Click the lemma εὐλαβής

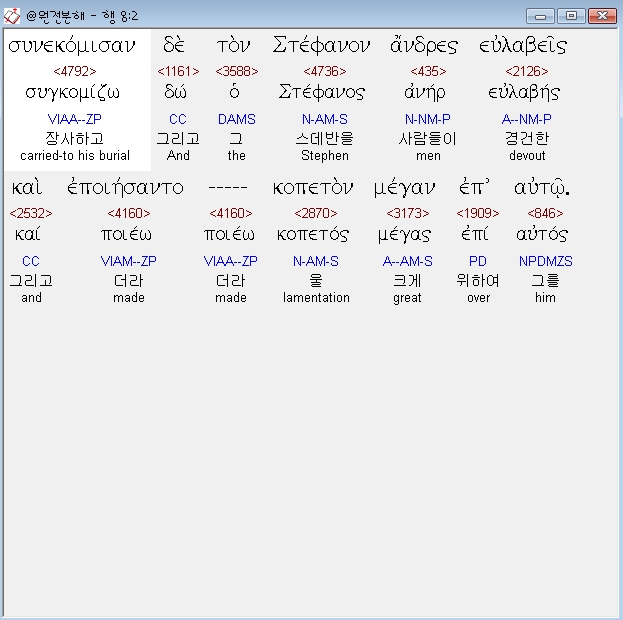[x=524, y=93]
